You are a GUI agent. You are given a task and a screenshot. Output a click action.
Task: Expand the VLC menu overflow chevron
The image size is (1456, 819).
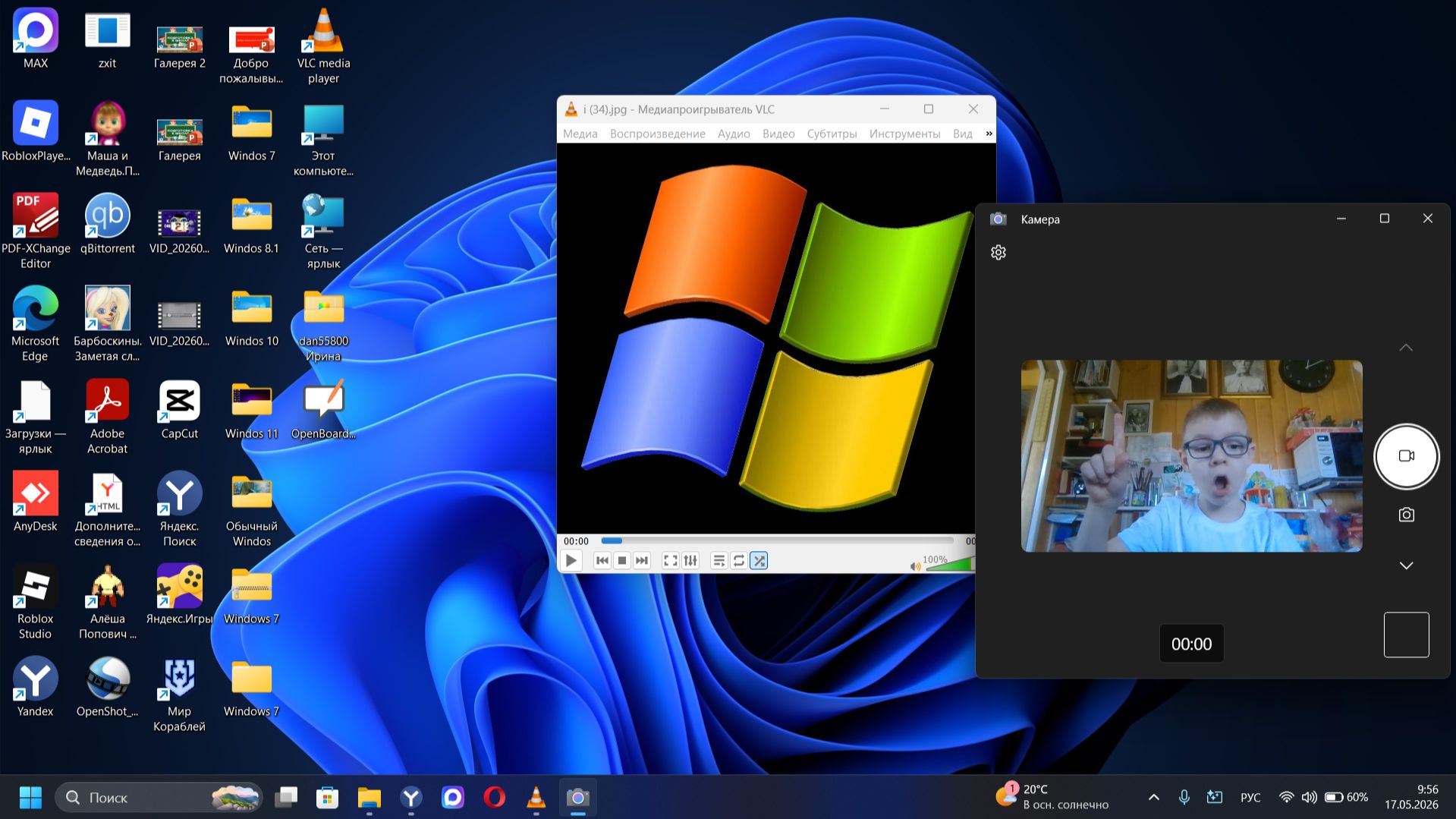click(989, 134)
